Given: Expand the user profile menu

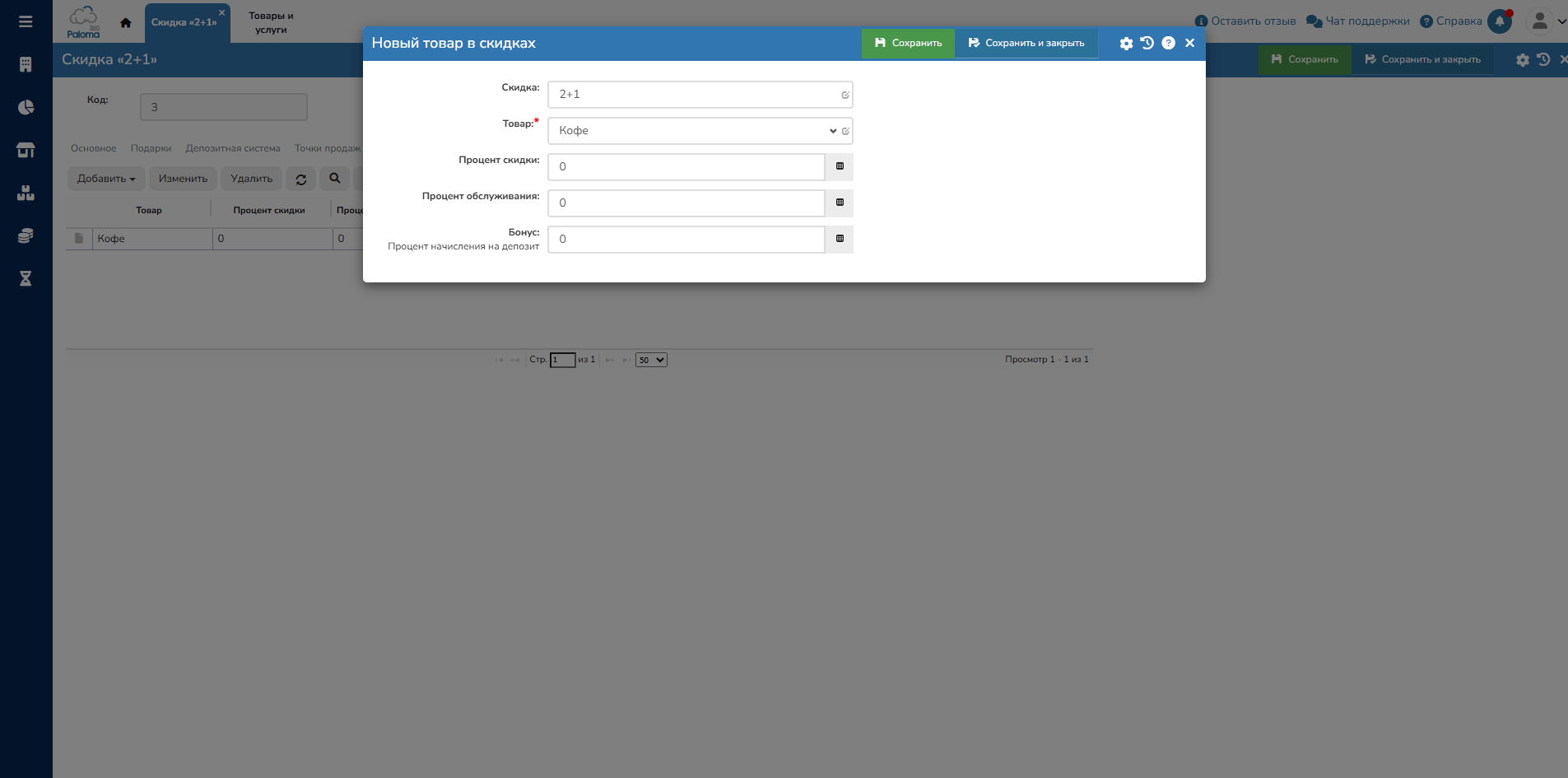Looking at the screenshot, I should [x=1545, y=21].
